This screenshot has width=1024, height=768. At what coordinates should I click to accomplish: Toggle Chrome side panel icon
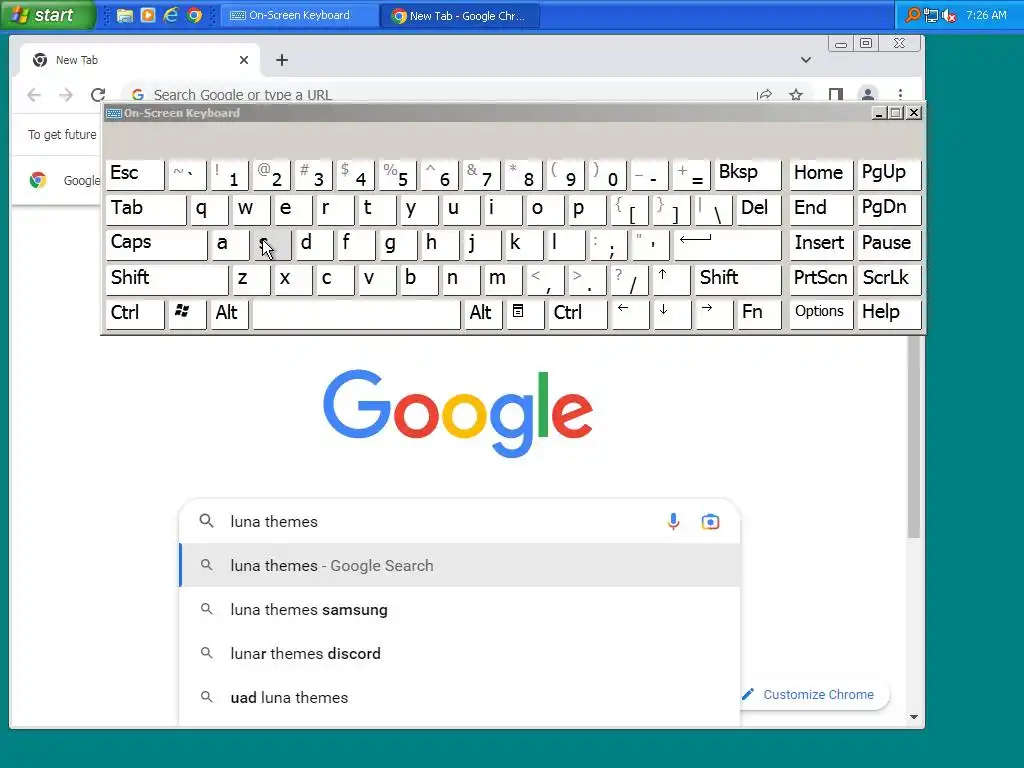coord(835,95)
